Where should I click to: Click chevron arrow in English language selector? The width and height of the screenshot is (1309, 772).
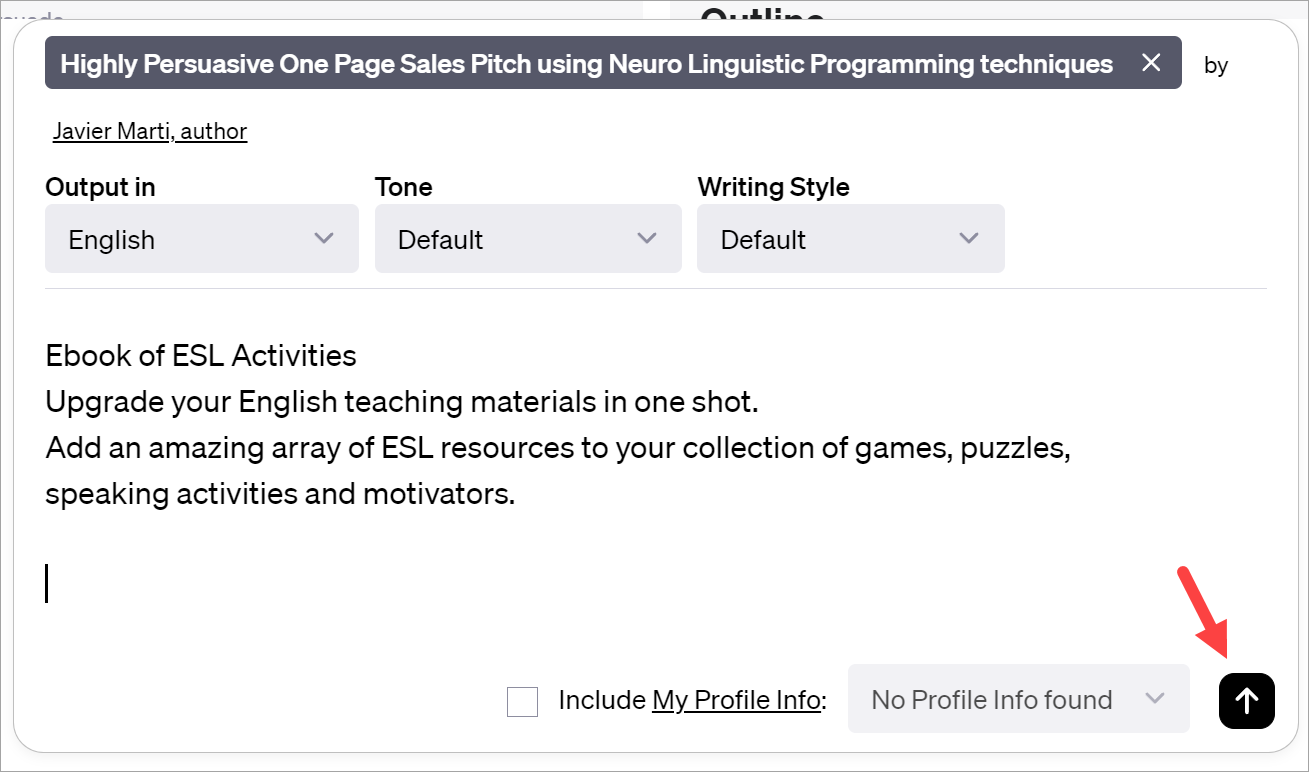pos(323,239)
